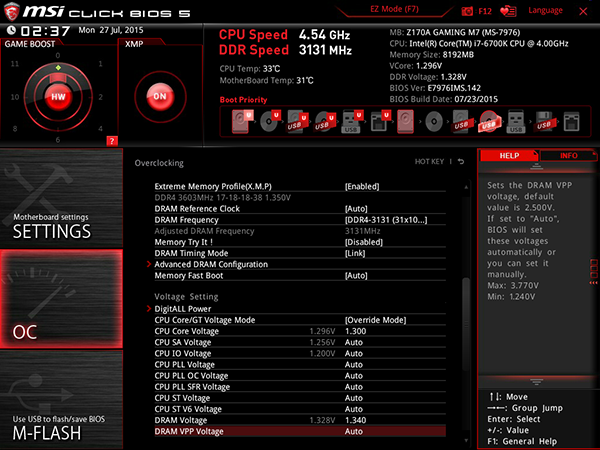
Task: Choose the UEFI USB CD/DVD boot icon
Action: (x=325, y=121)
